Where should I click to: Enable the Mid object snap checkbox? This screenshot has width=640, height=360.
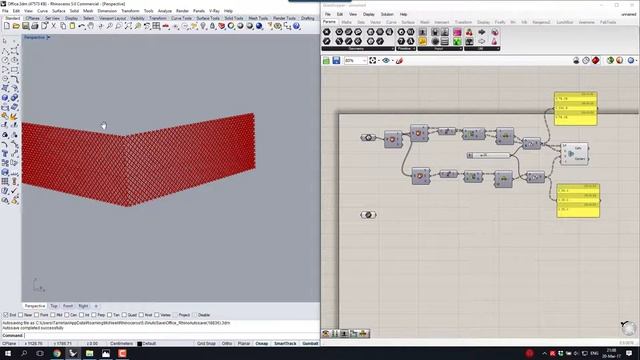(x=53, y=315)
